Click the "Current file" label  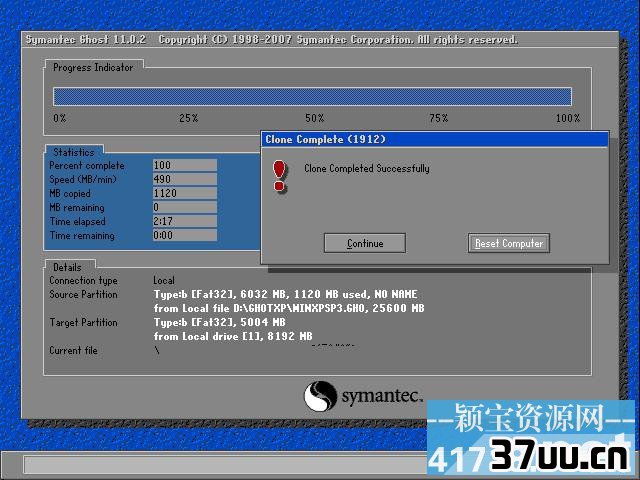(x=73, y=350)
